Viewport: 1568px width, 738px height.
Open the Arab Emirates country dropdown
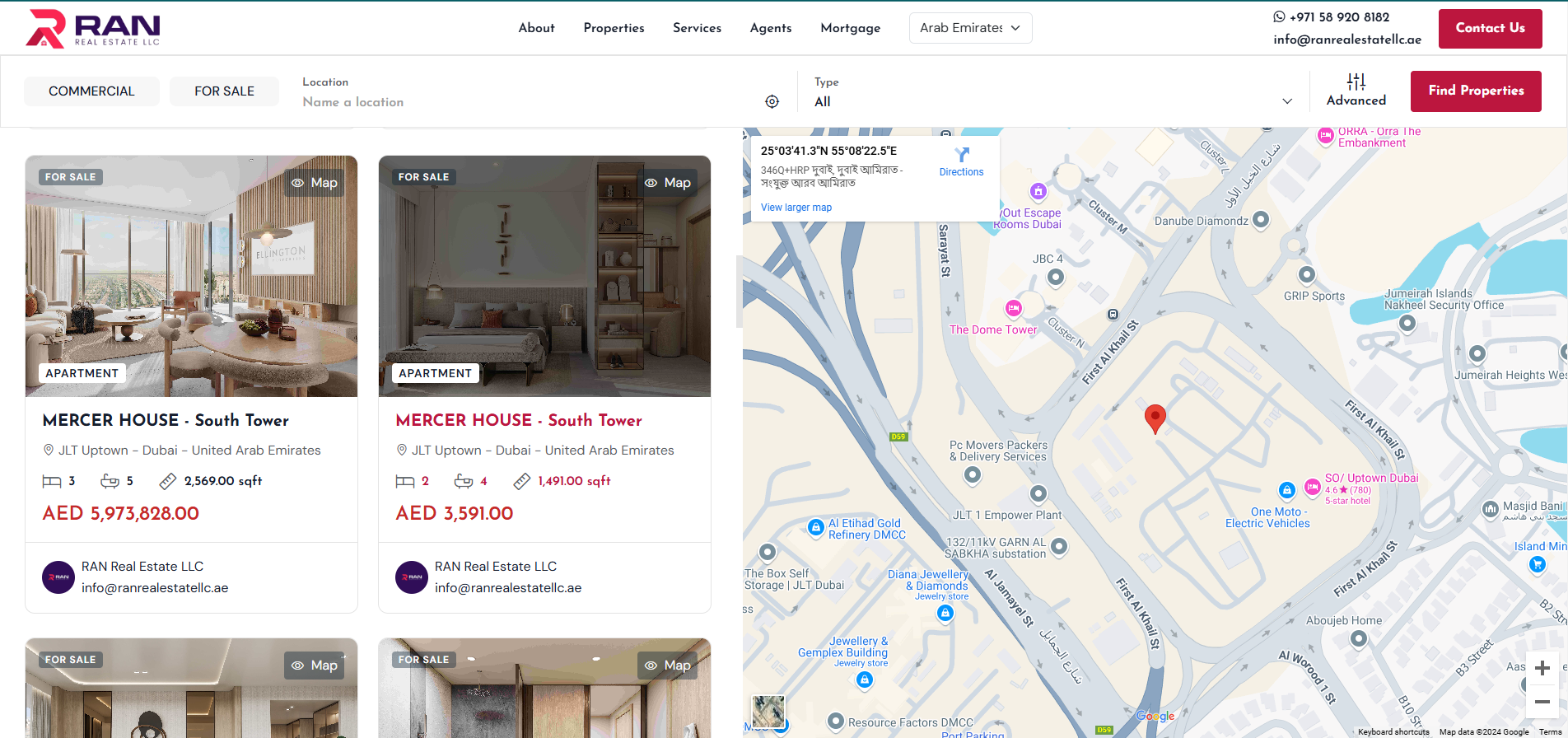(x=970, y=28)
